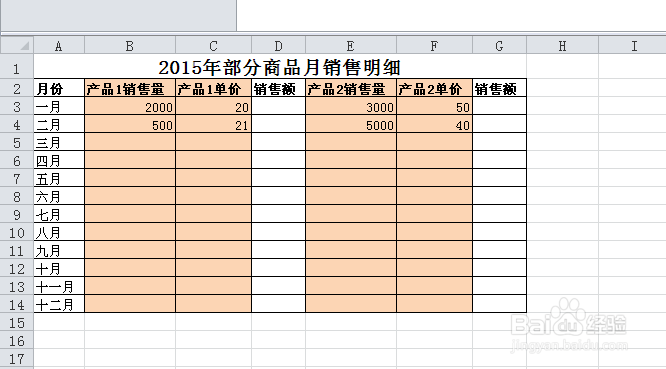The width and height of the screenshot is (666, 369).
Task: Click the 产品1销售量 header cell
Action: pos(130,88)
